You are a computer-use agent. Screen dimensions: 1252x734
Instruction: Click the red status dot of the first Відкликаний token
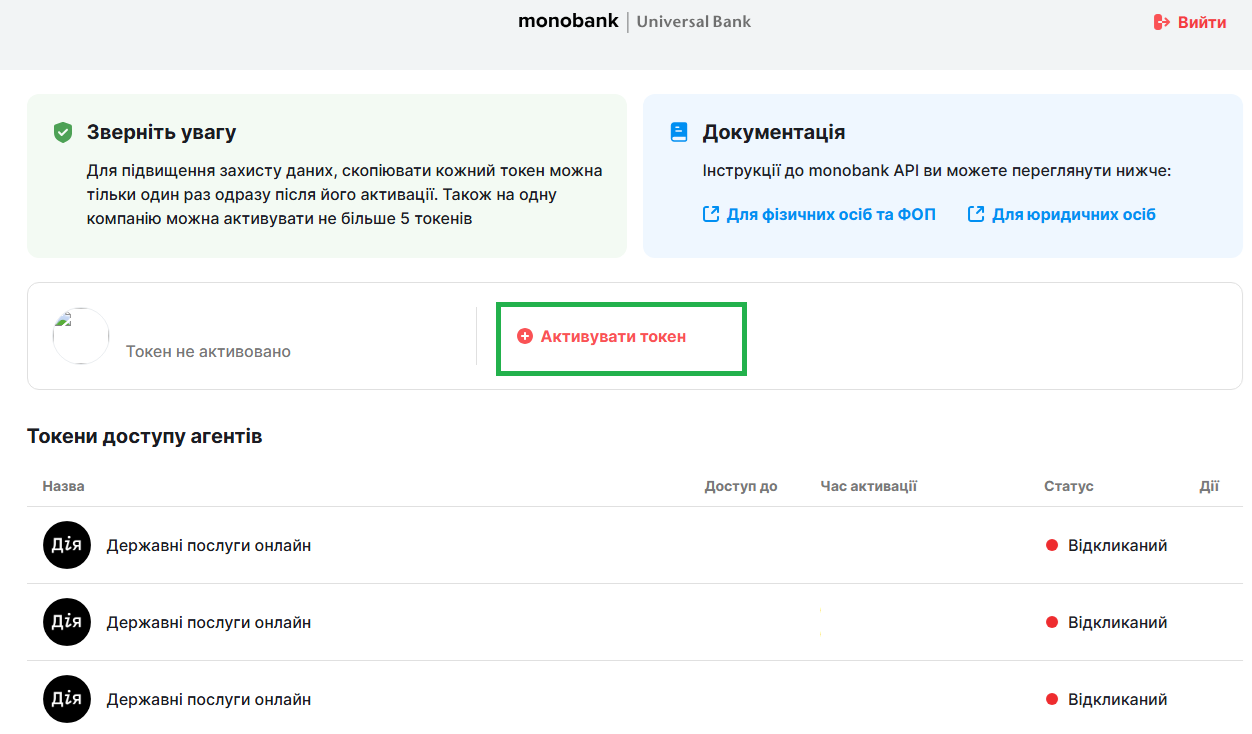point(1051,545)
